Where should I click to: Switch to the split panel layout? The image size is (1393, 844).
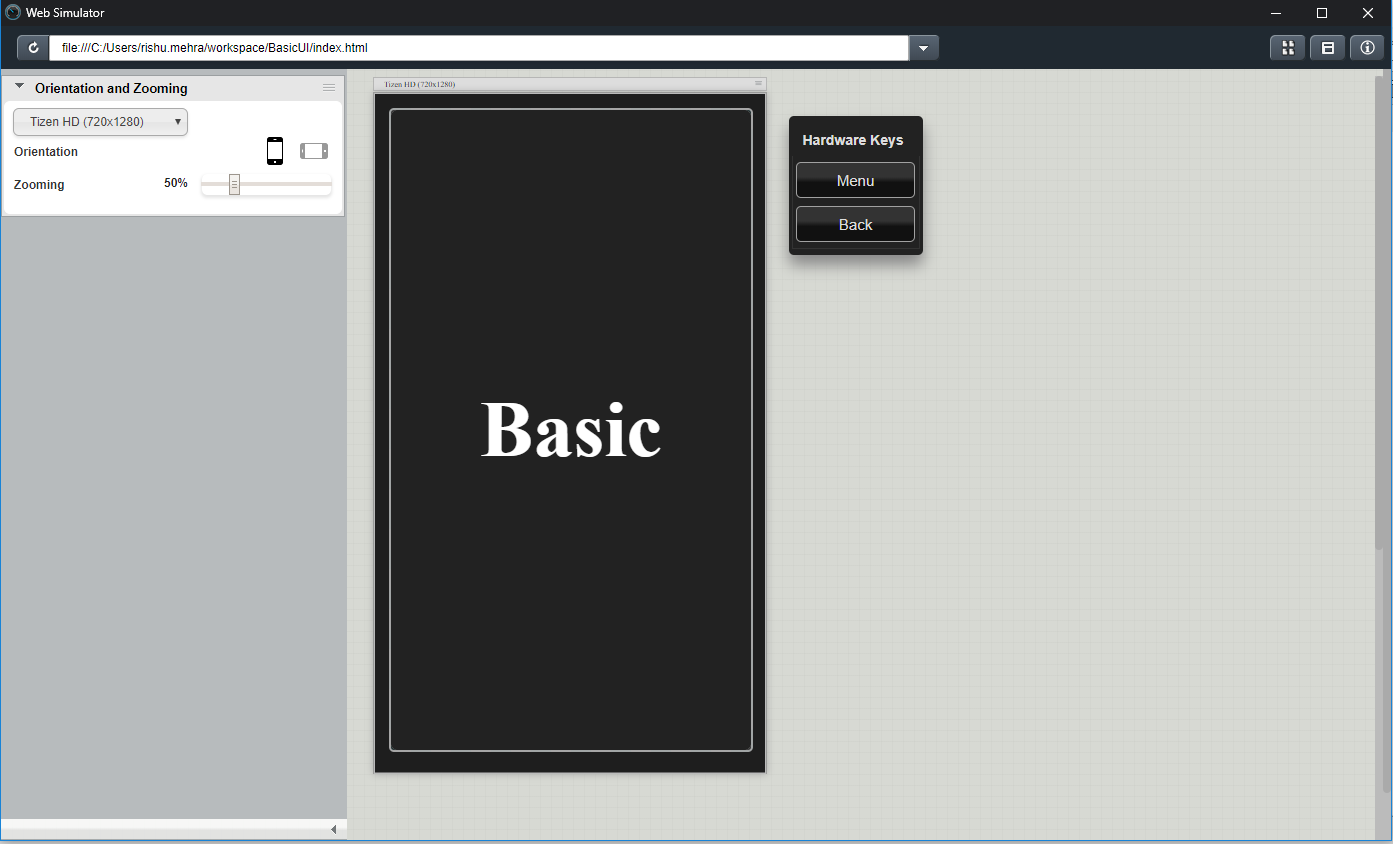[1327, 47]
